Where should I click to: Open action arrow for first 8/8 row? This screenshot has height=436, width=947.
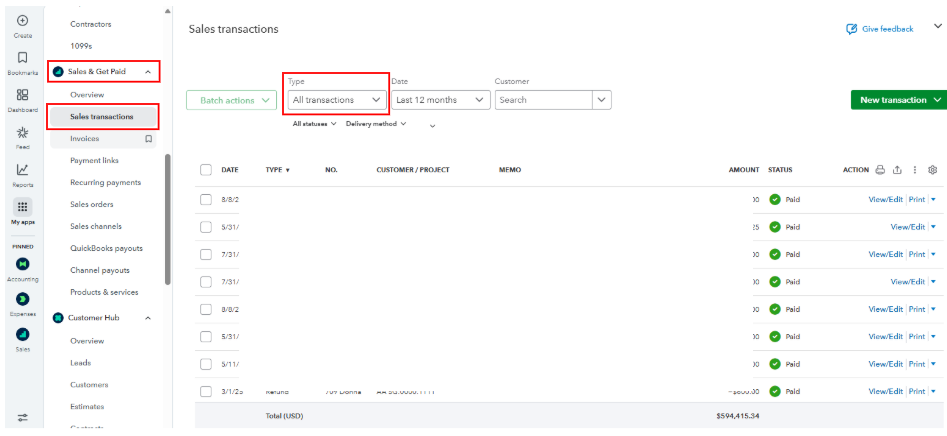pos(933,200)
